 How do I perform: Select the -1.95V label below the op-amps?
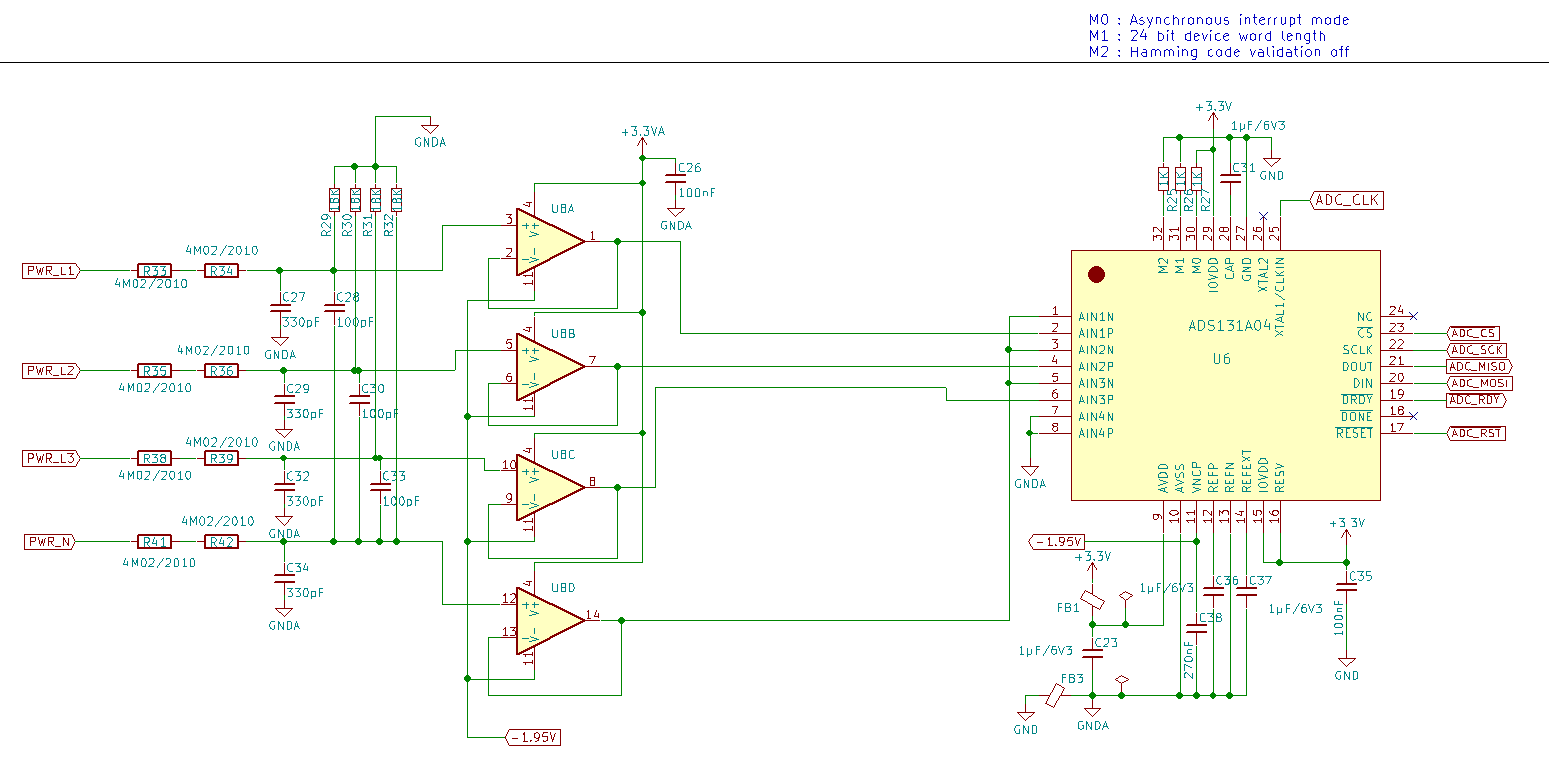click(x=533, y=737)
